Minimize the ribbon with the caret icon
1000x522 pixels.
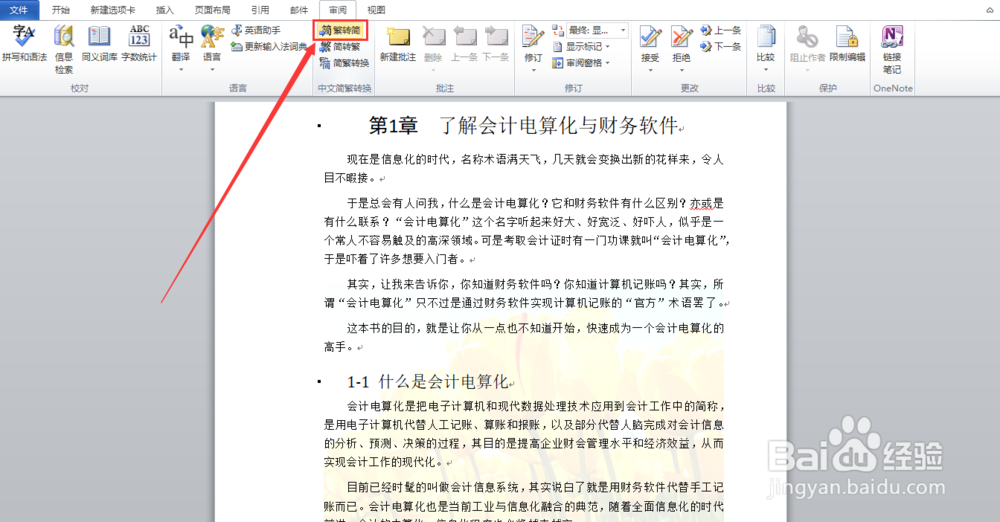coord(990,10)
